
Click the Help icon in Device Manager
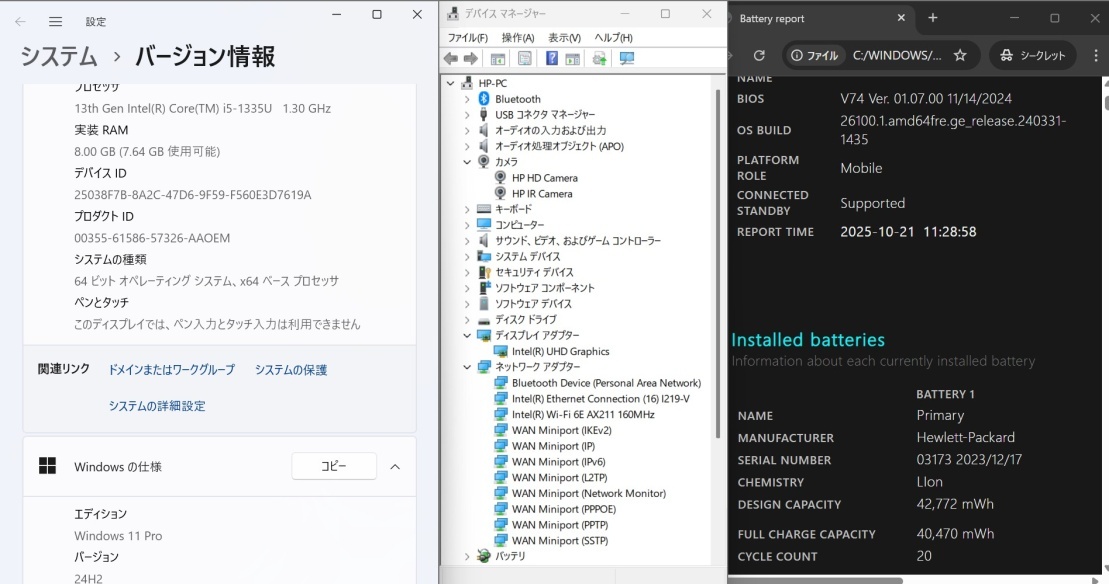click(x=550, y=58)
